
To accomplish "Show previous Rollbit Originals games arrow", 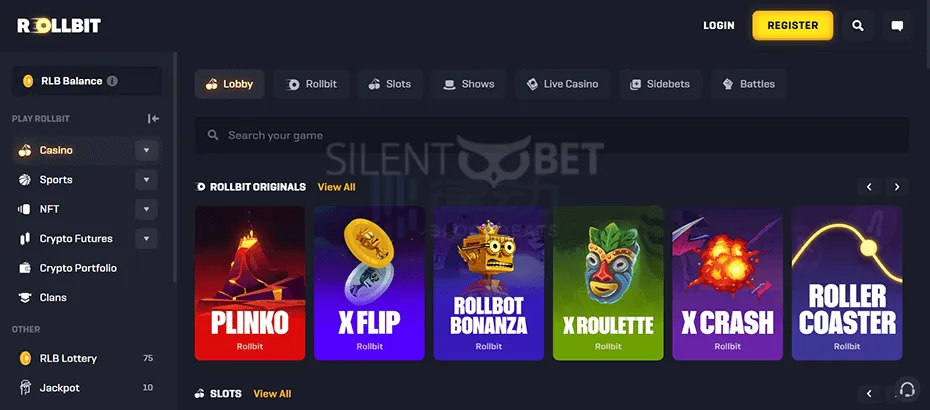I will tap(869, 187).
